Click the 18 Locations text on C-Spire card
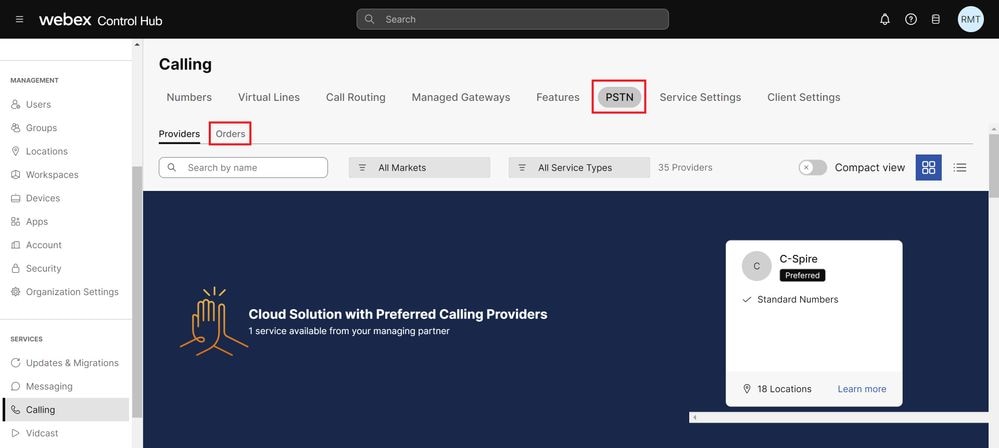 click(784, 389)
